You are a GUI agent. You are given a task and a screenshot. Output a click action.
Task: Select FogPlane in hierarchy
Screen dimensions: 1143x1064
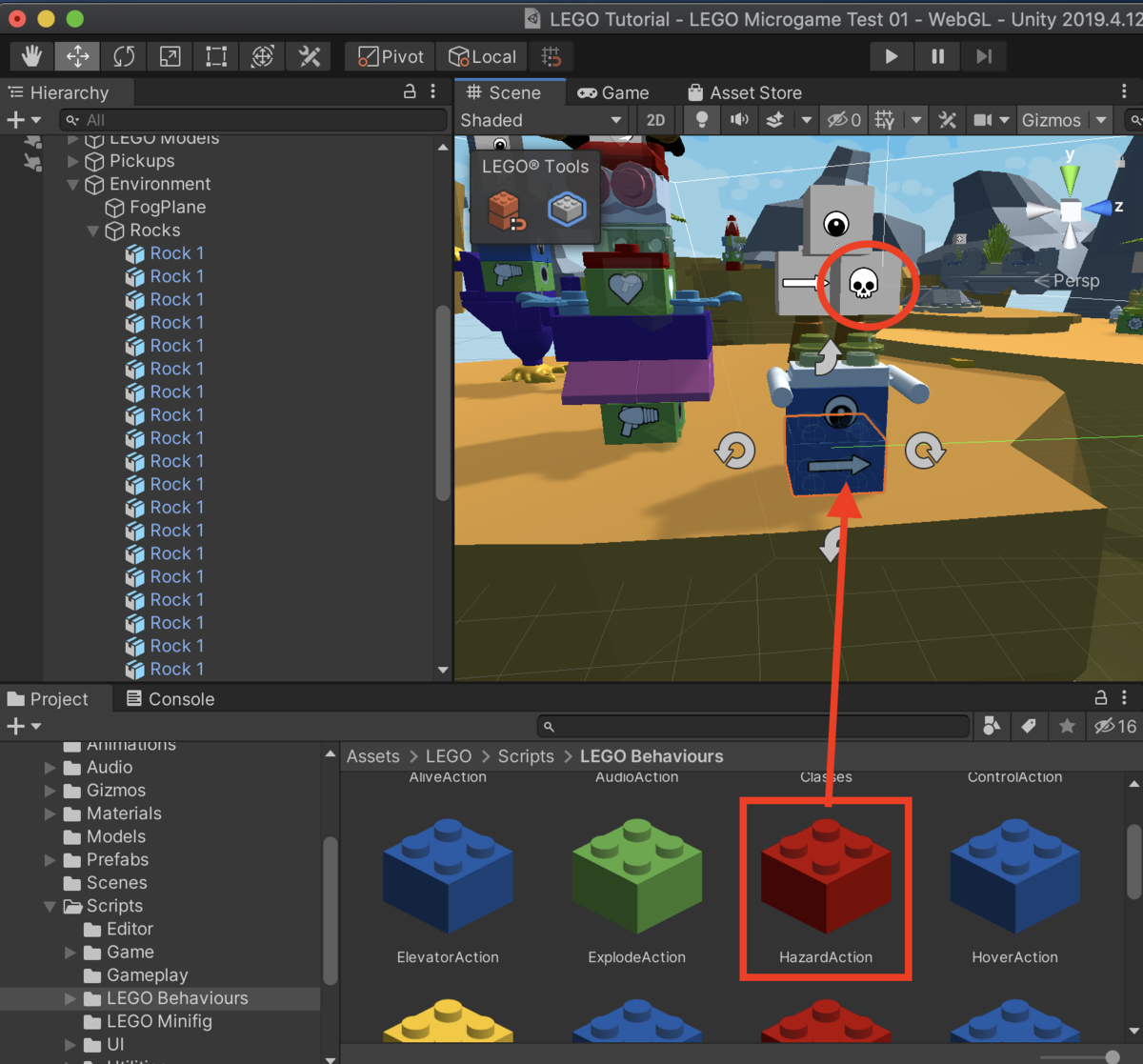point(168,208)
